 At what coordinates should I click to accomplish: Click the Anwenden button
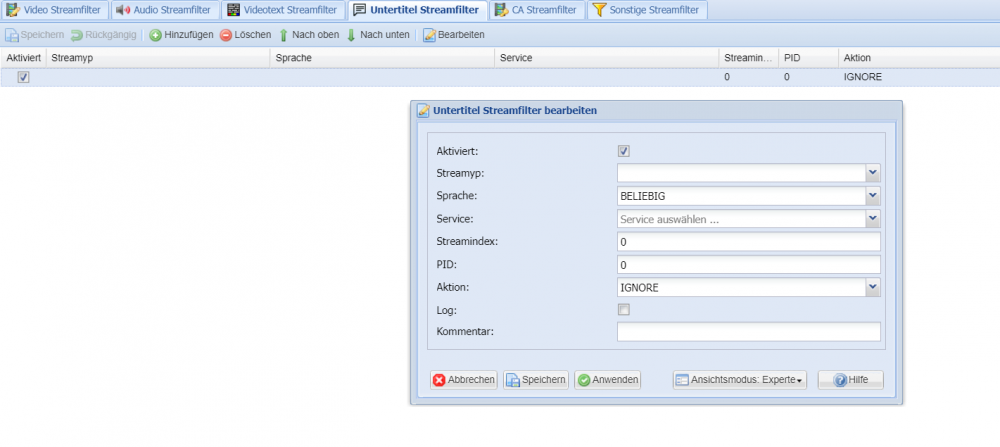point(608,380)
